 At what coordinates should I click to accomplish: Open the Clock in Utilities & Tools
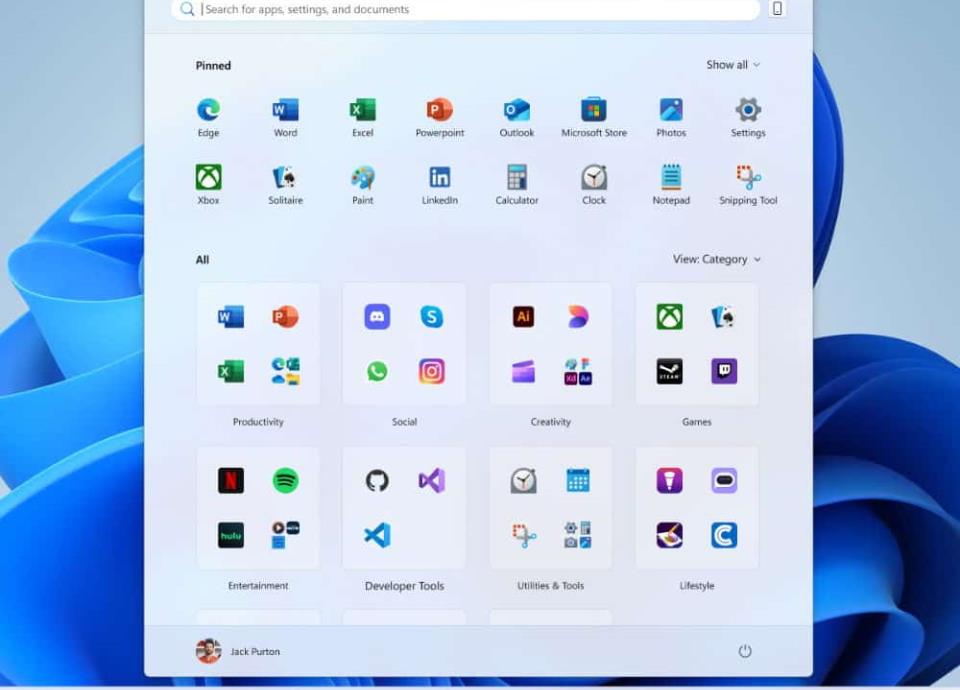[523, 481]
